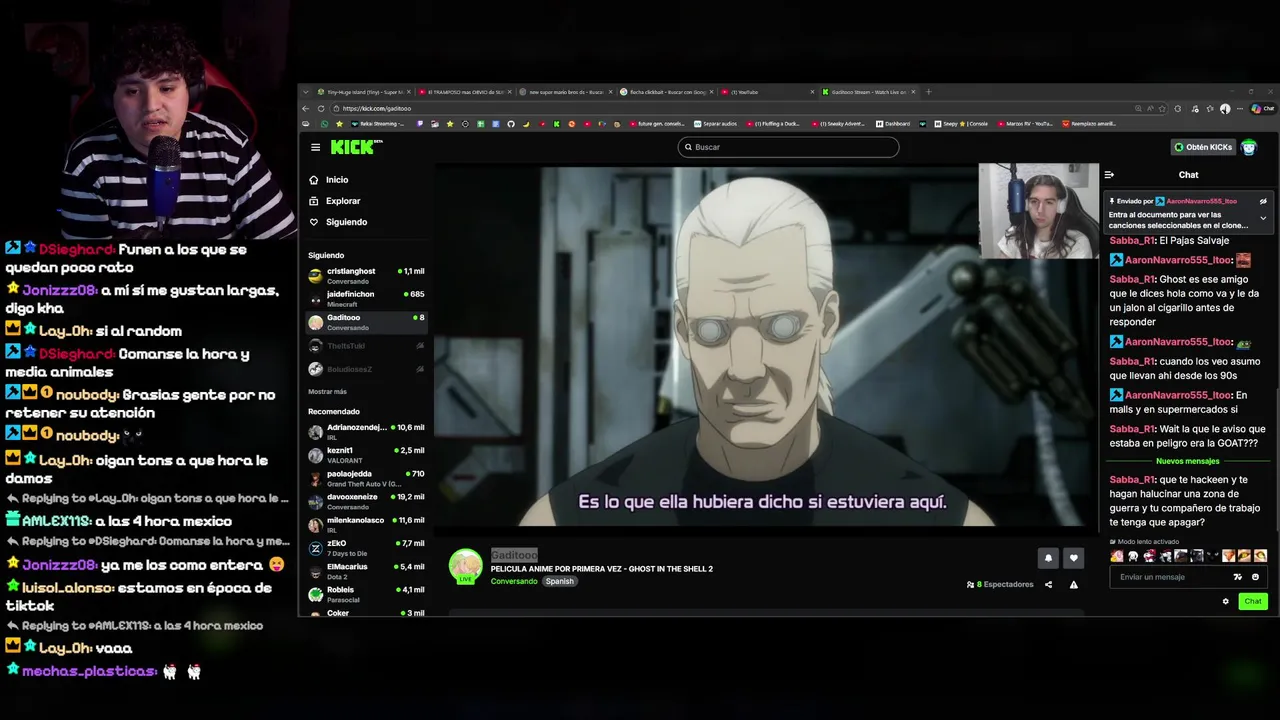Collapse the chat panel icon

[x=1109, y=175]
